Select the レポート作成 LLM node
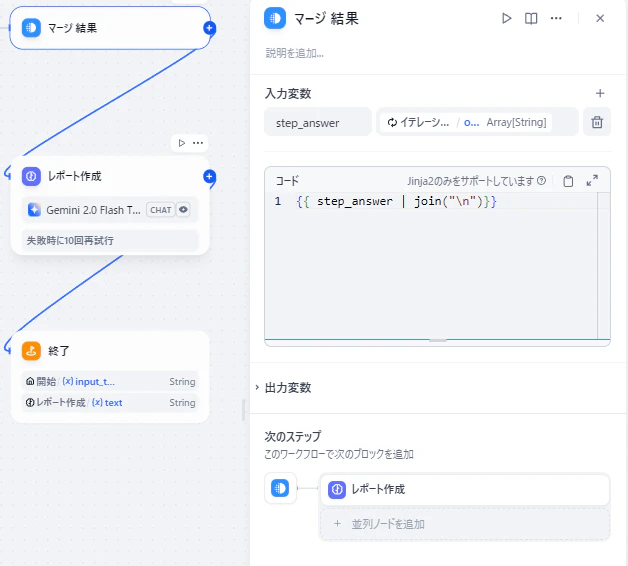Viewport: 628px width, 566px height. tap(110, 205)
